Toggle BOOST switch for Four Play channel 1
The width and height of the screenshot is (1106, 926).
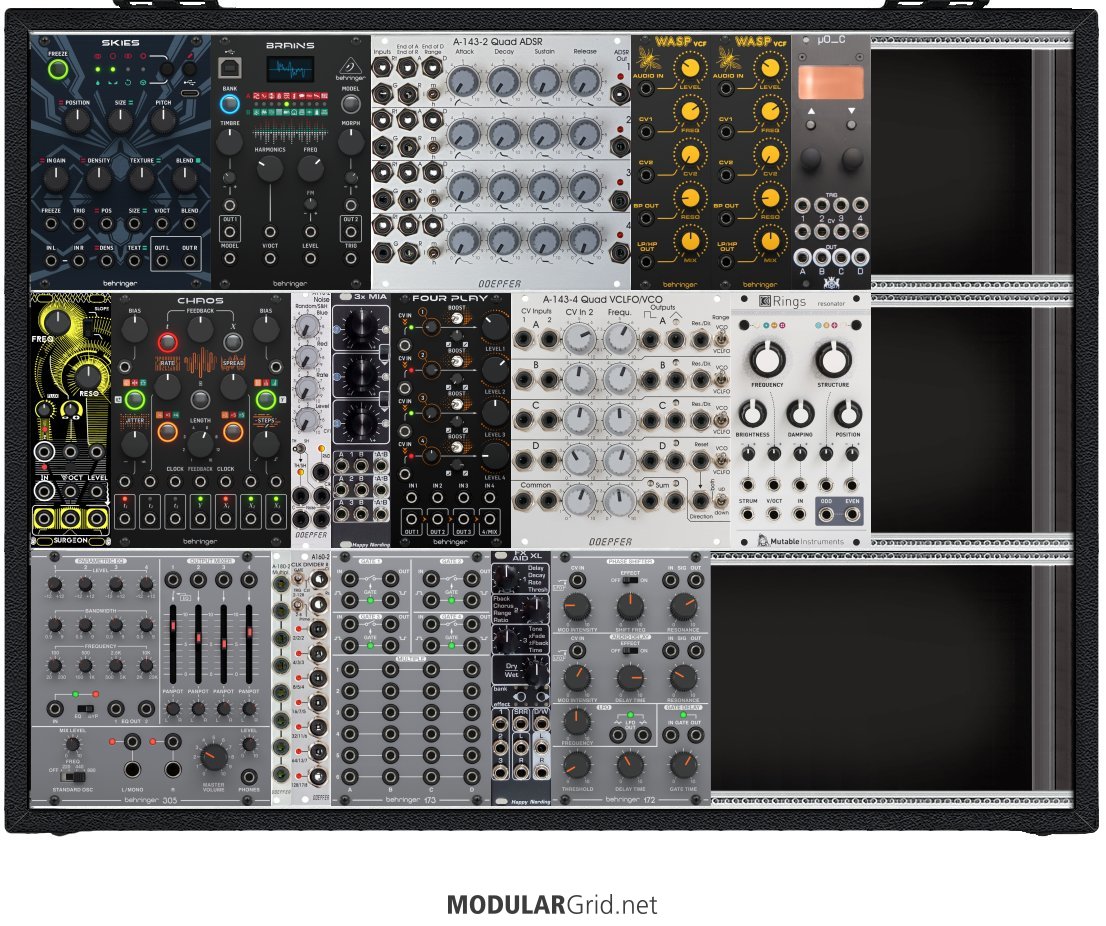pyautogui.click(x=456, y=317)
